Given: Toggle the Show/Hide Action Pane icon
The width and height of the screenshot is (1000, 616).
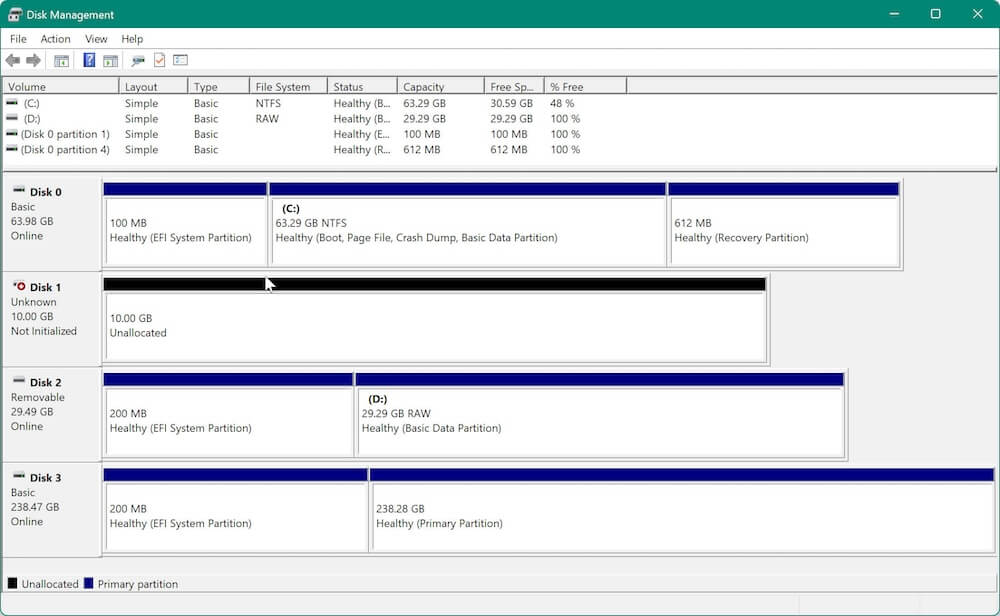Looking at the screenshot, I should [x=111, y=60].
